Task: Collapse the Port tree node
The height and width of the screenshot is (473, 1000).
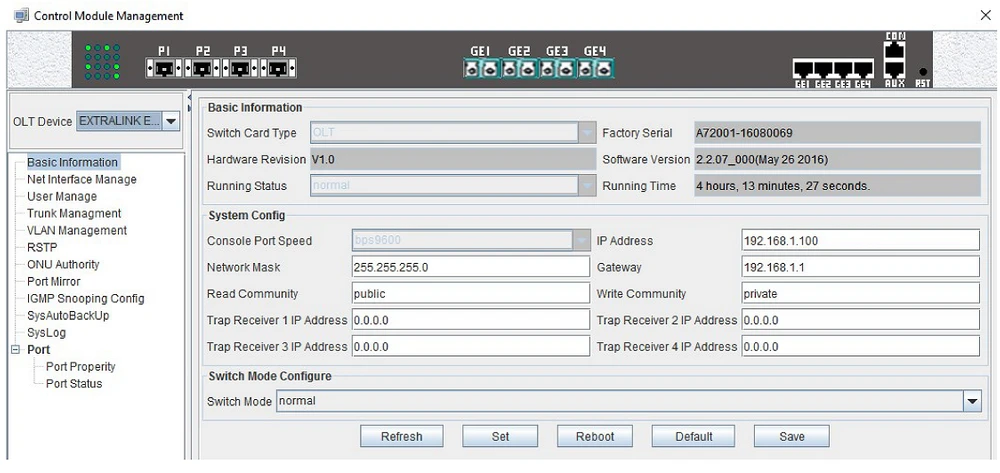Action: pyautogui.click(x=16, y=350)
